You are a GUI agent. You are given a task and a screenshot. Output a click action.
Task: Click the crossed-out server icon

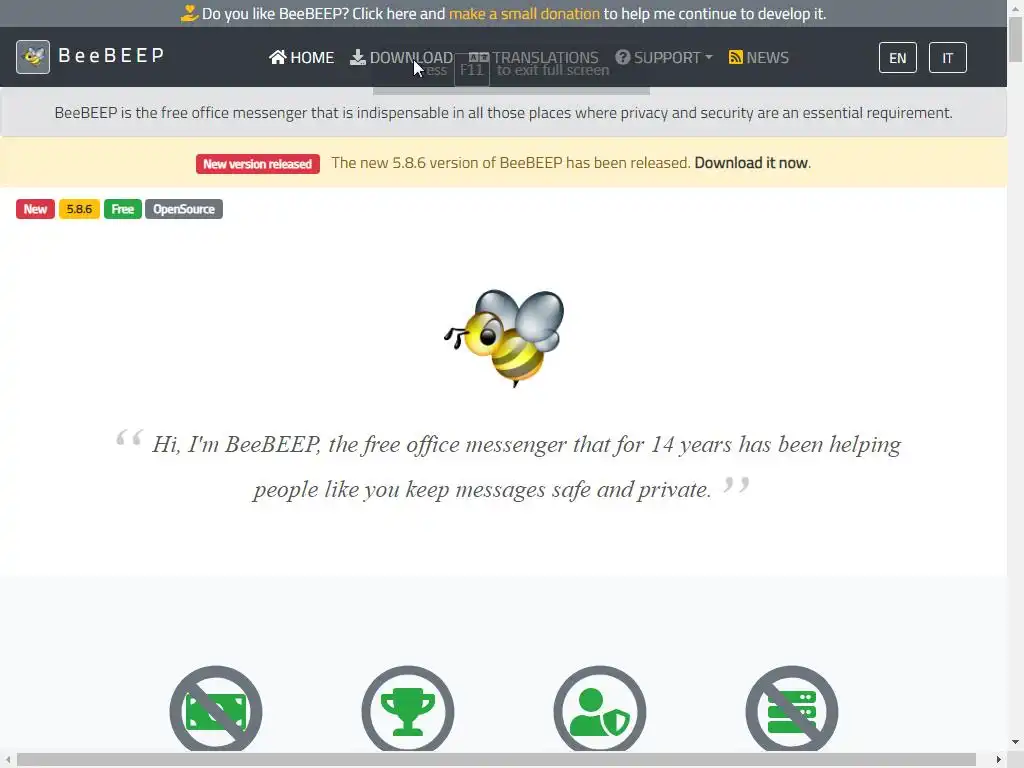tap(792, 711)
